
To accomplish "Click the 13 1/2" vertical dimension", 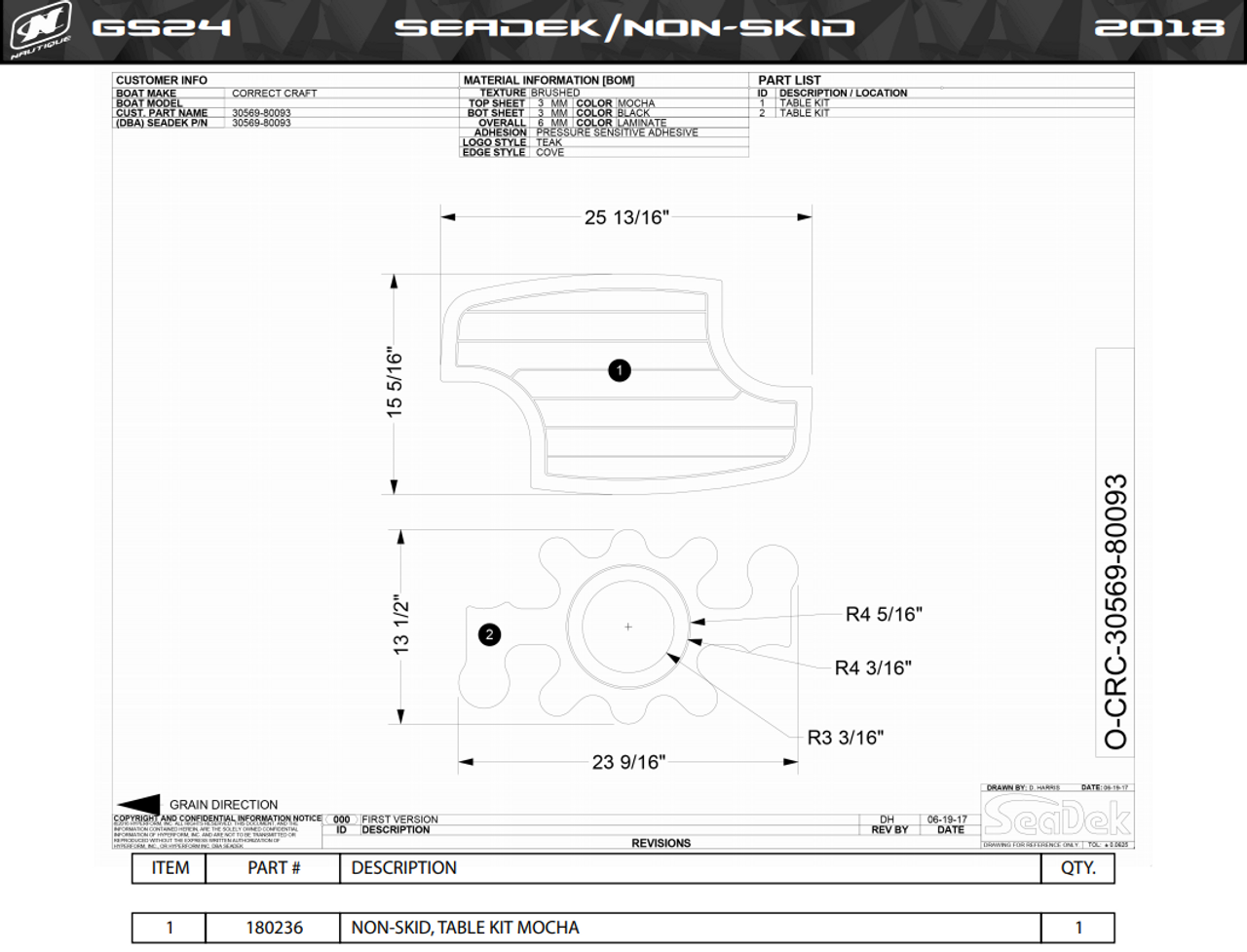I will (x=401, y=626).
